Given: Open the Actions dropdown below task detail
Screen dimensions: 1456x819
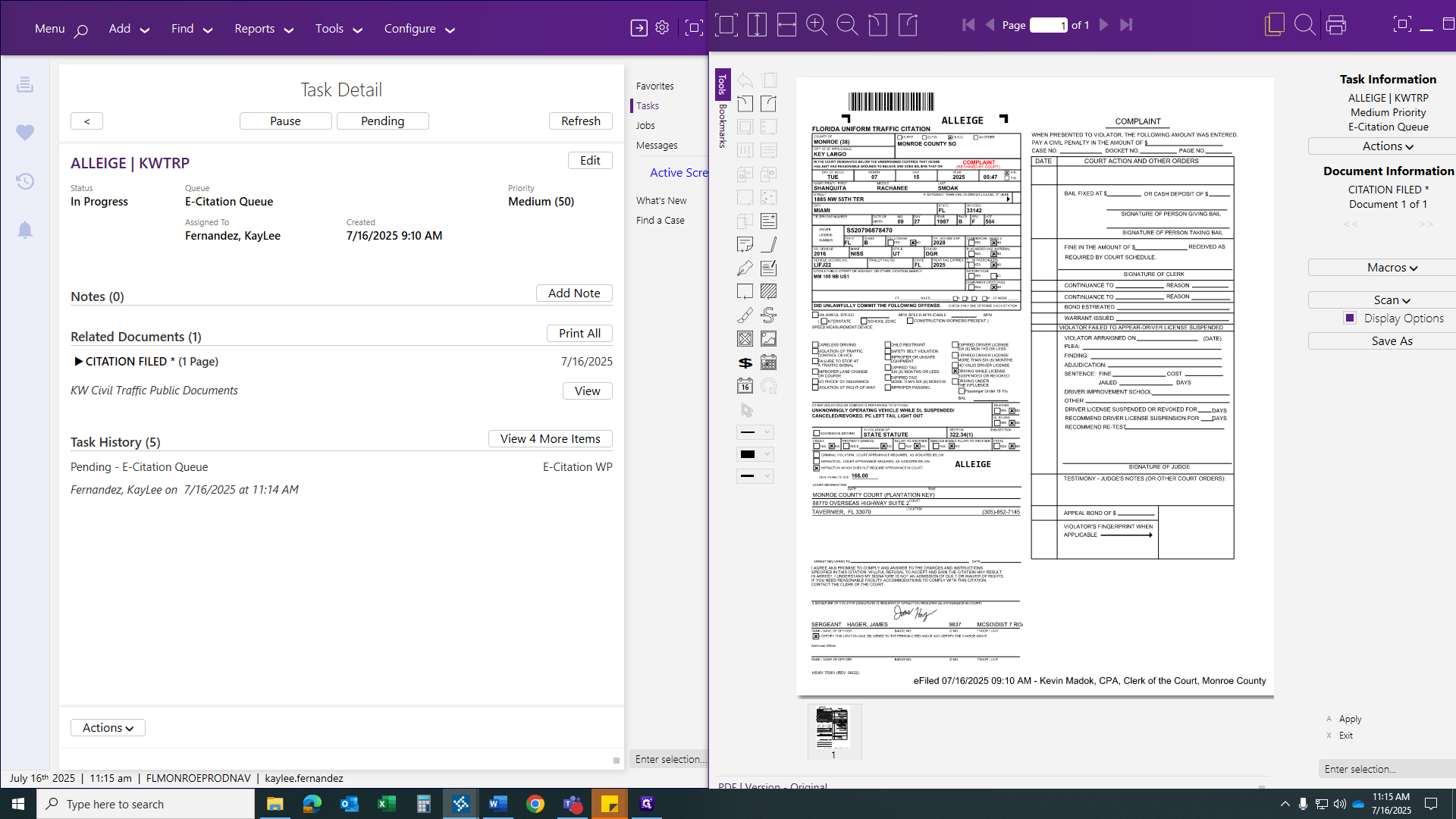Looking at the screenshot, I should (x=108, y=728).
